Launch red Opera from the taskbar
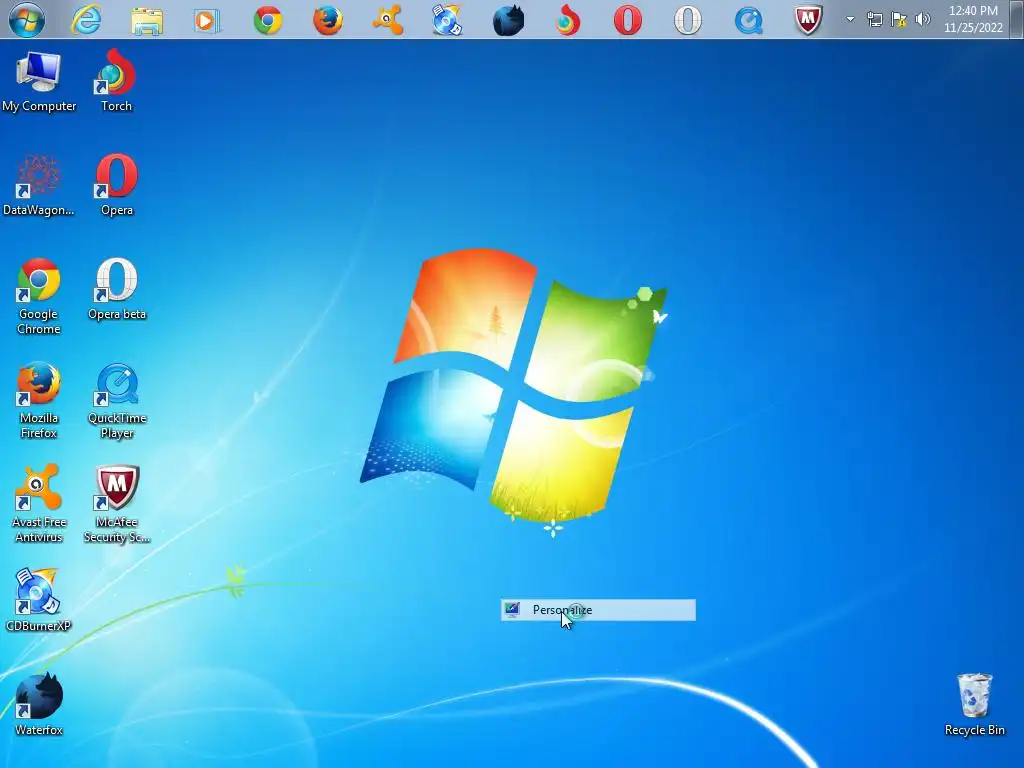This screenshot has width=1024, height=768. point(628,20)
